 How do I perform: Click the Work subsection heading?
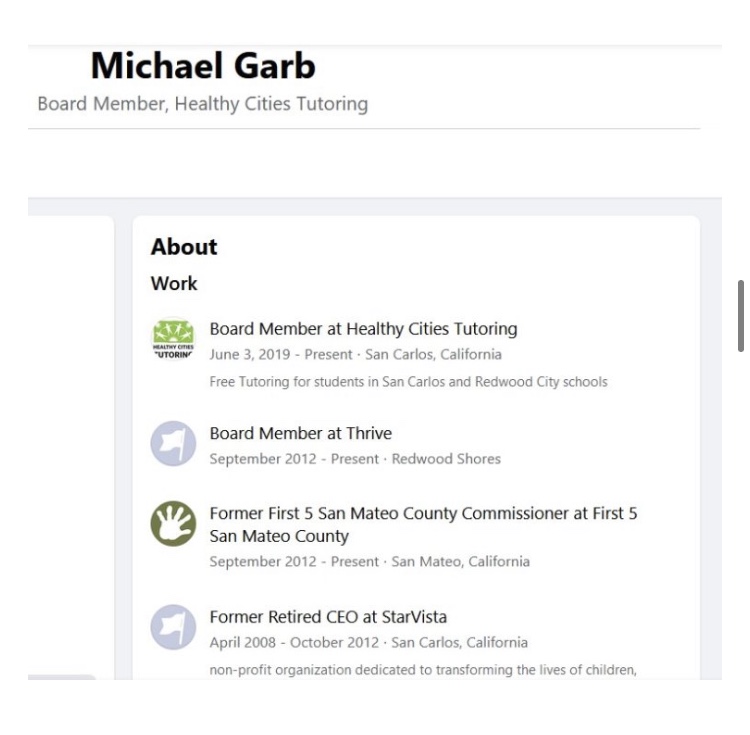[174, 284]
